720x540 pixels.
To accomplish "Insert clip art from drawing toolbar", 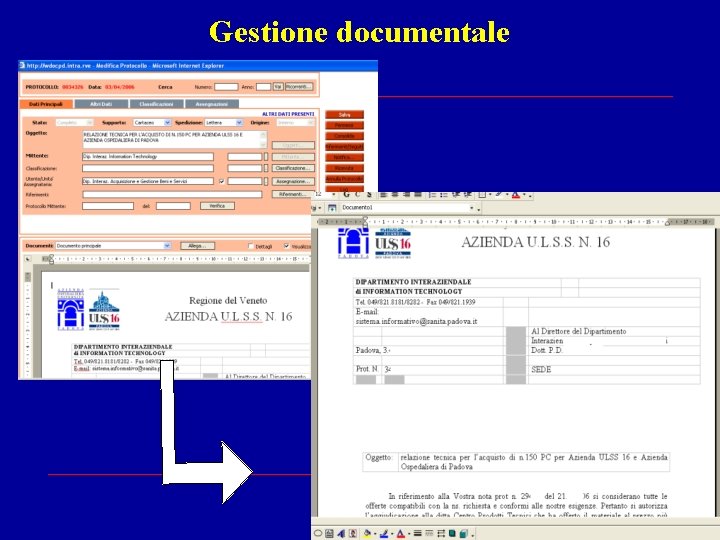I will (x=353, y=533).
